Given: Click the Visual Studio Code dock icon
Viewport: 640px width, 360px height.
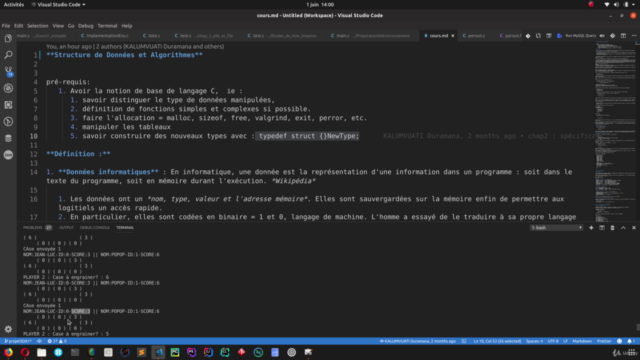Looking at the screenshot, I should tap(158, 352).
